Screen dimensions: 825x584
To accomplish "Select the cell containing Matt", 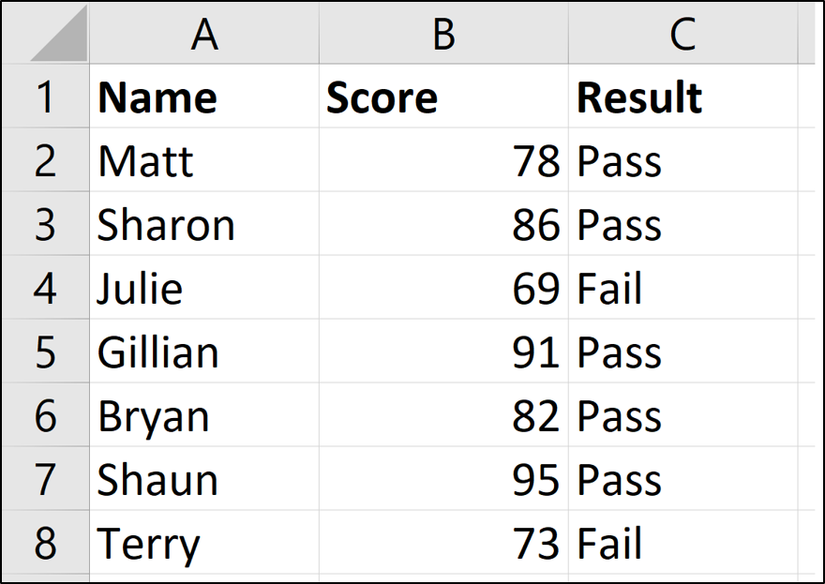I will pos(204,161).
